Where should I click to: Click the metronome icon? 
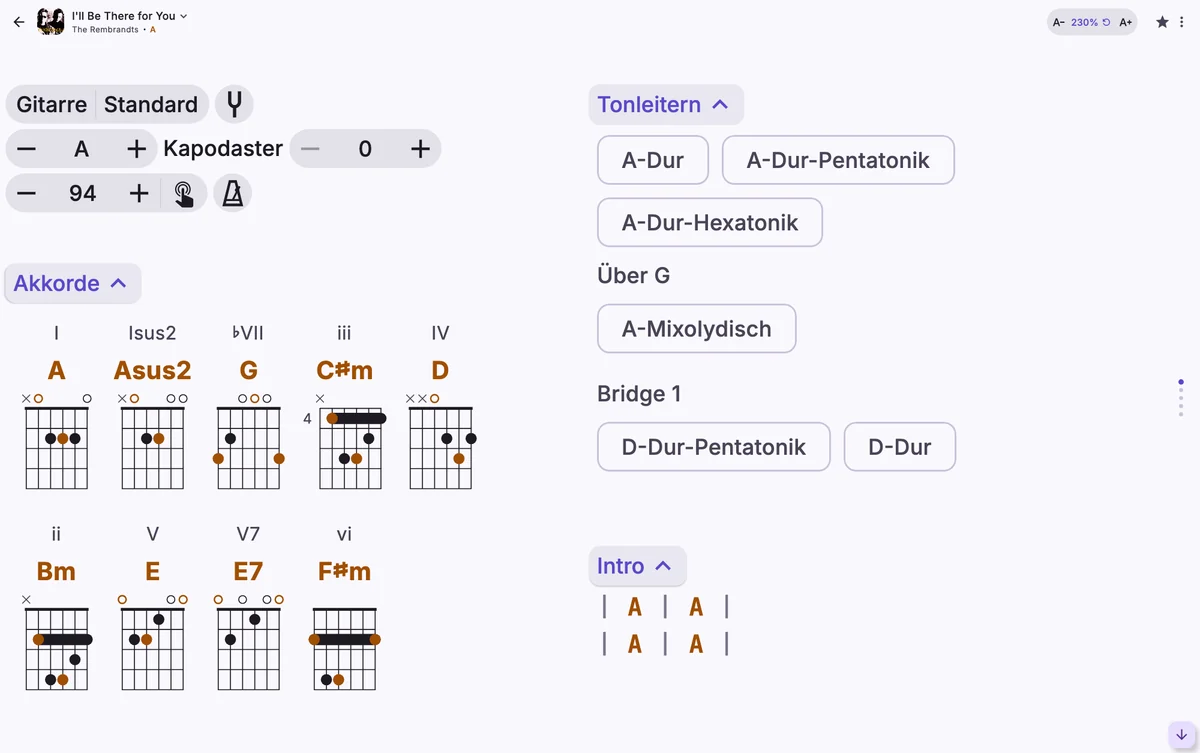pos(232,193)
